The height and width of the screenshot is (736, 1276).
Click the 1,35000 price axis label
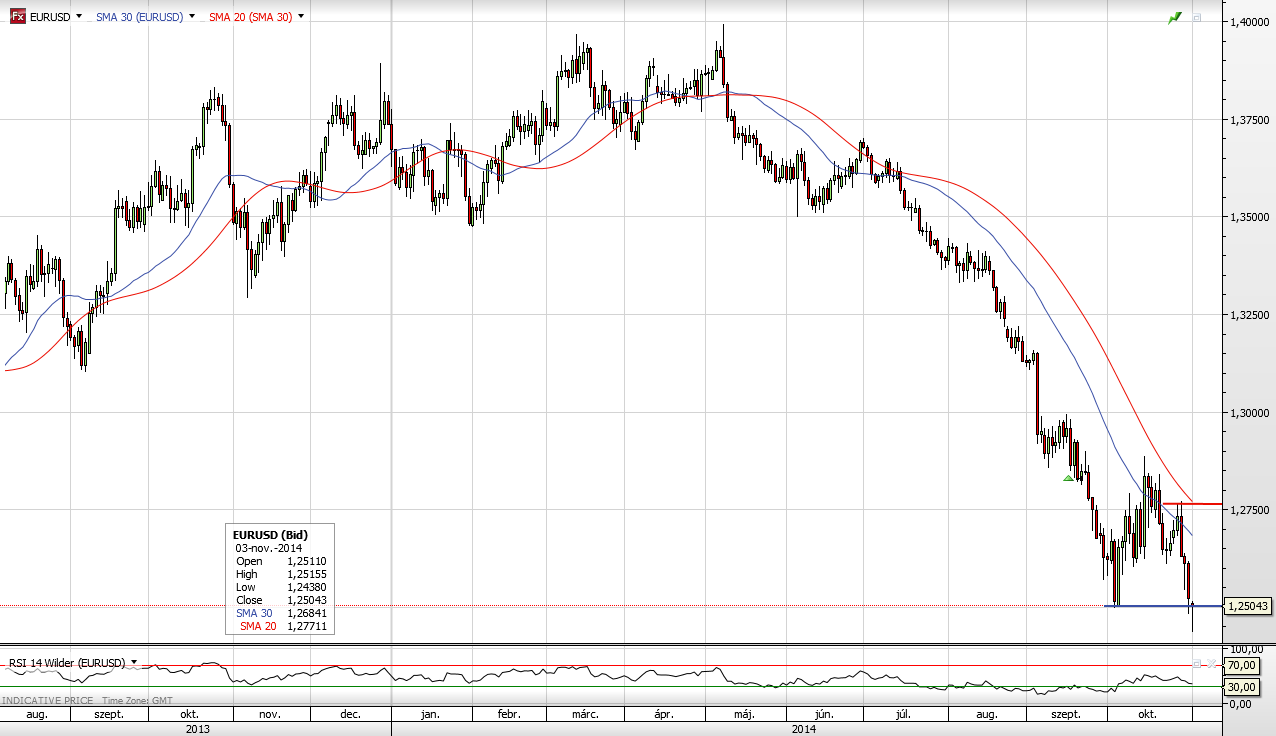tap(1250, 217)
